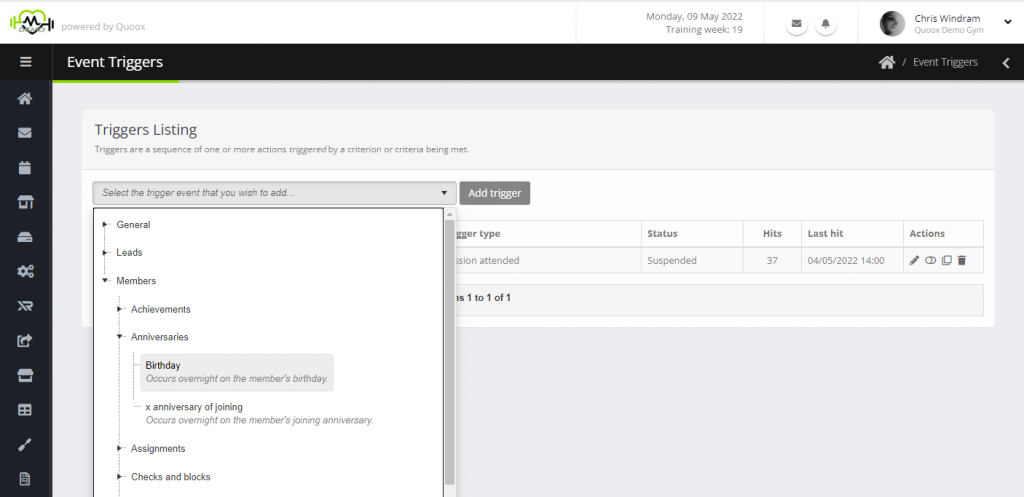Open the gears settings icon in the sidebar
This screenshot has height=497, width=1024.
point(25,272)
